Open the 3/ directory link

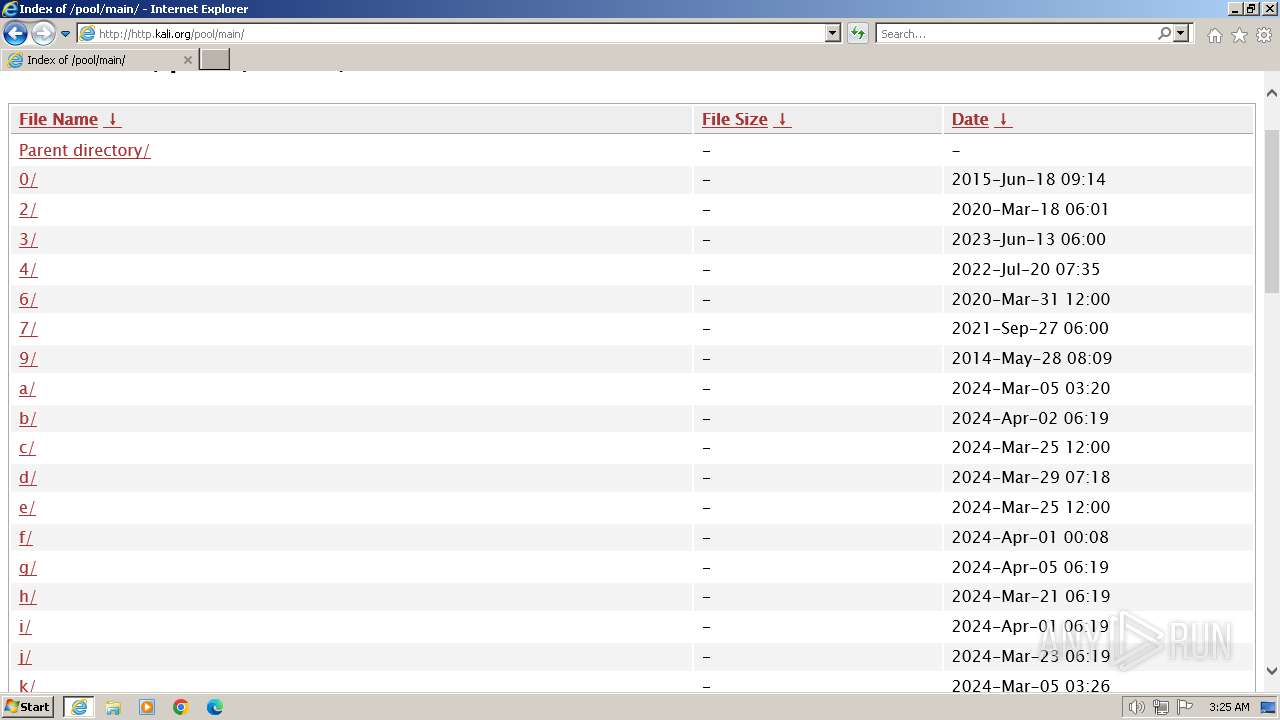28,240
